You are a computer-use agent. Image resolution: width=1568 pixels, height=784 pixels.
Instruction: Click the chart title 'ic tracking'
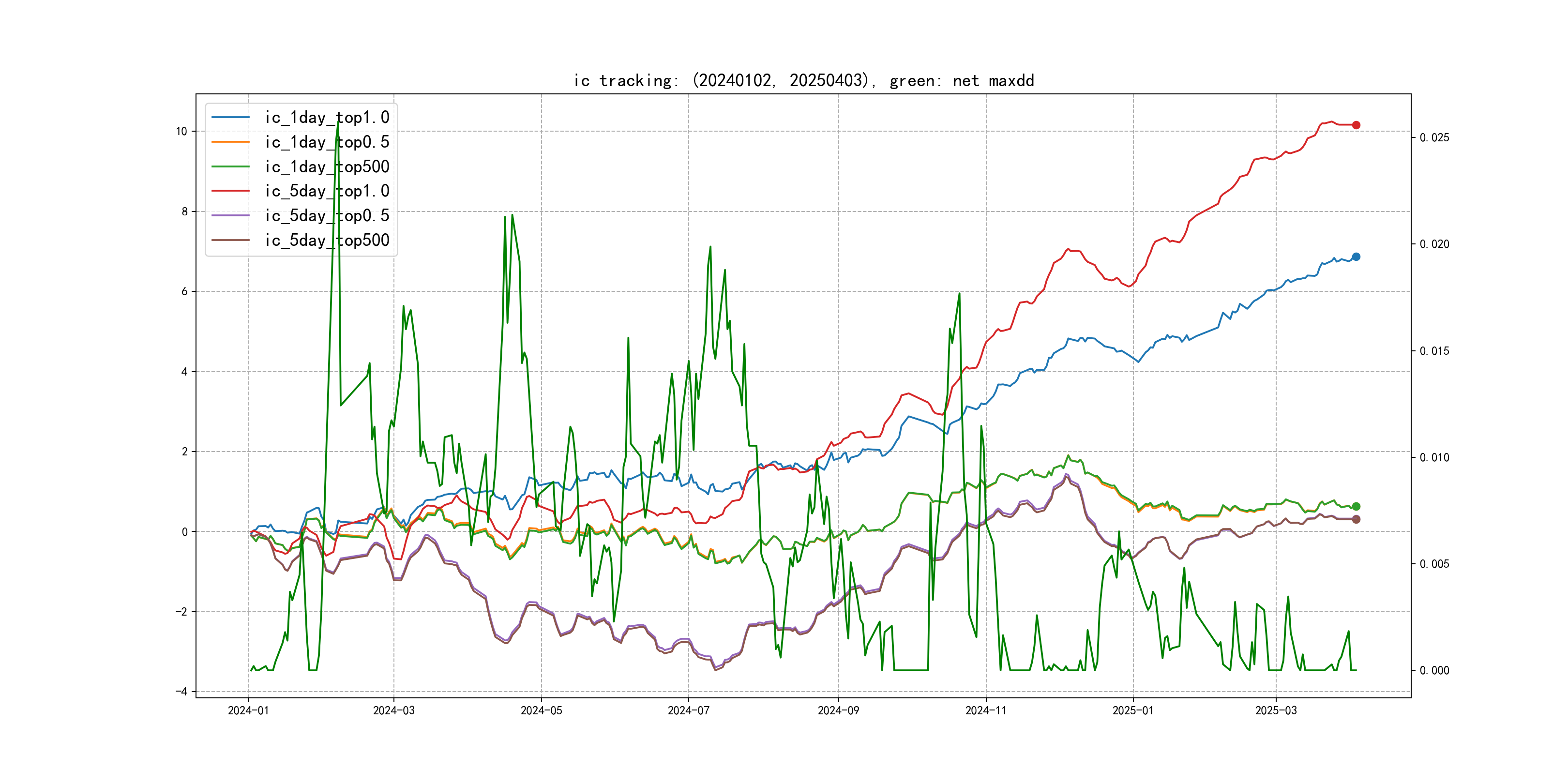click(803, 80)
